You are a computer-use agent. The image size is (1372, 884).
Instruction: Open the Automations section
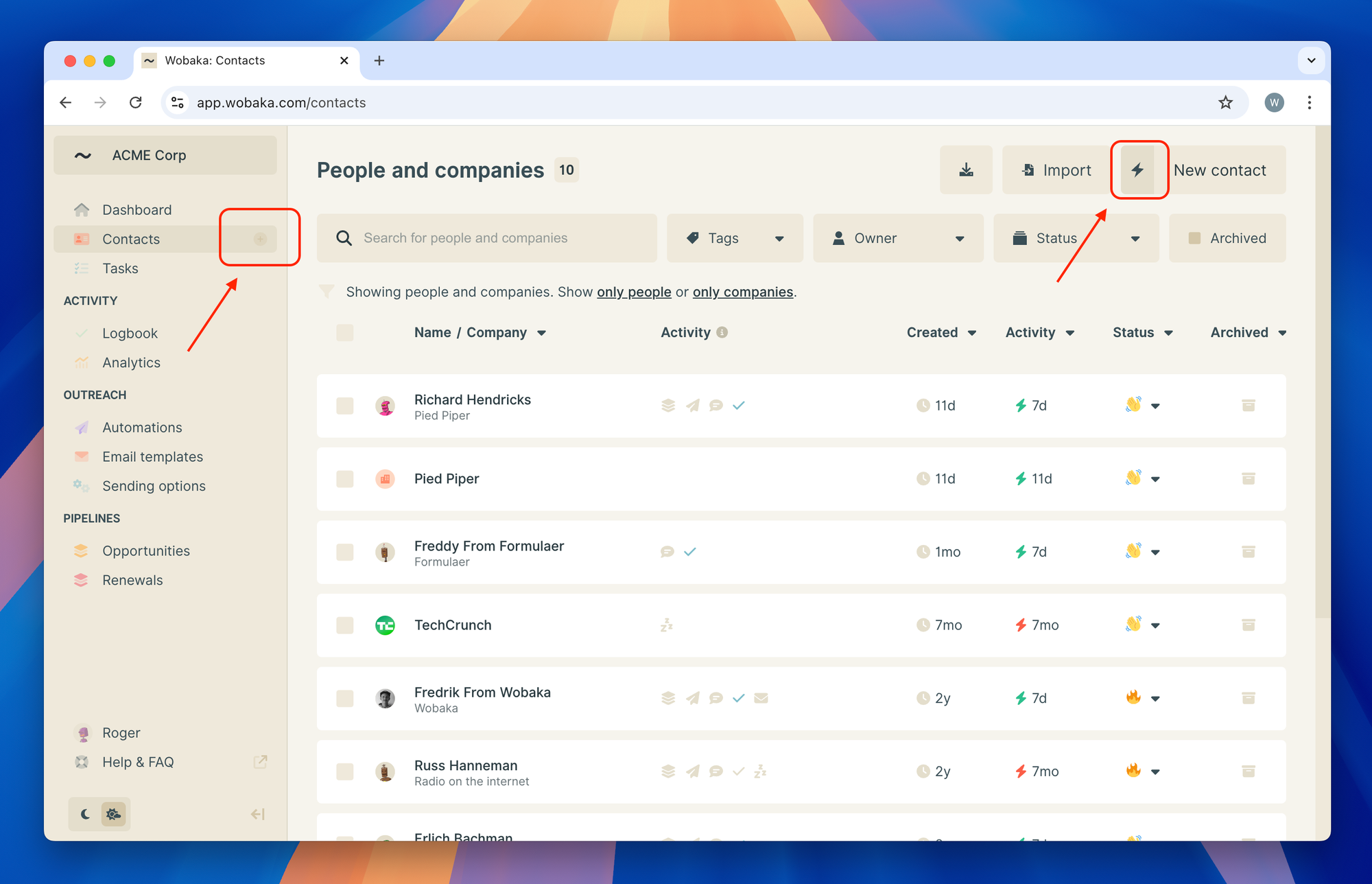point(142,426)
